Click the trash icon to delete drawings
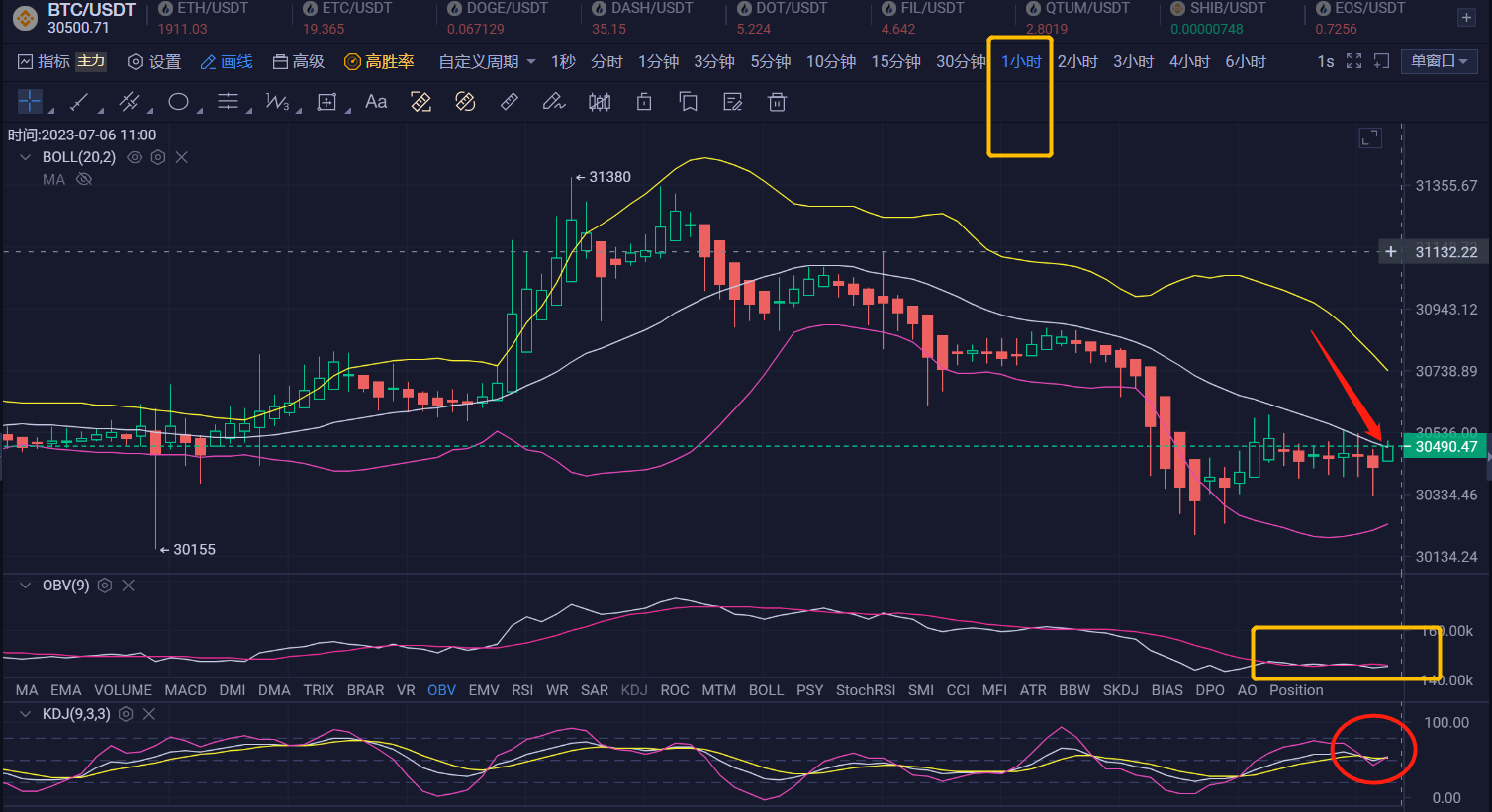 click(778, 102)
